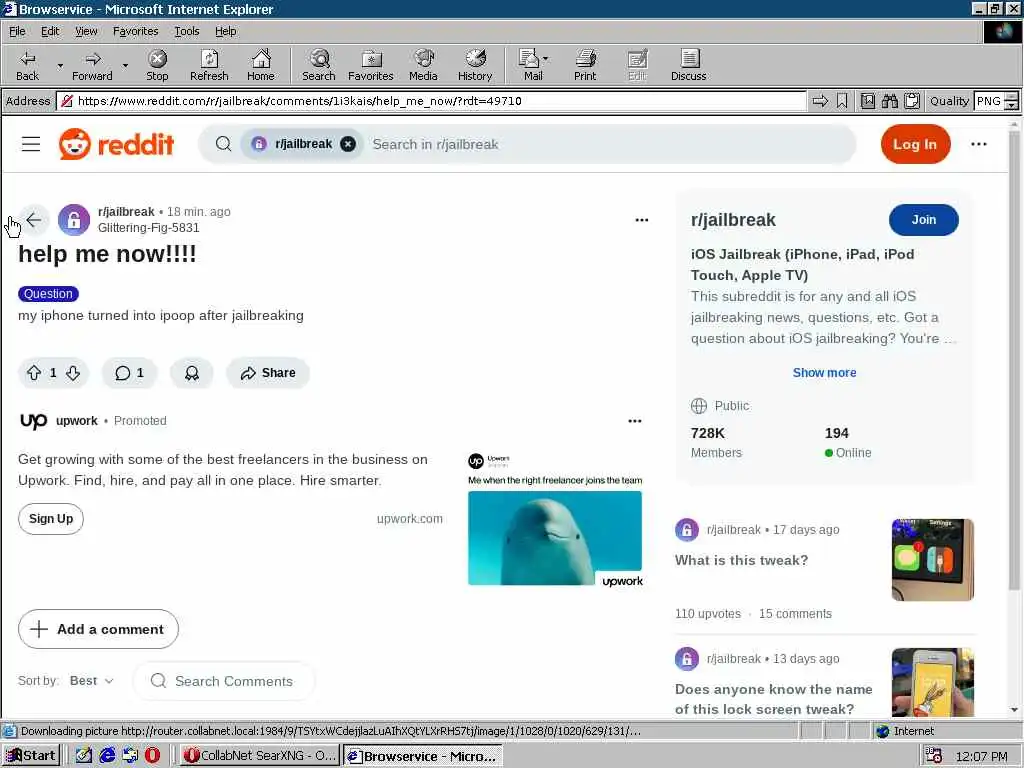Open the Forward history dropdown arrow
The width and height of the screenshot is (1024, 768).
coord(125,65)
